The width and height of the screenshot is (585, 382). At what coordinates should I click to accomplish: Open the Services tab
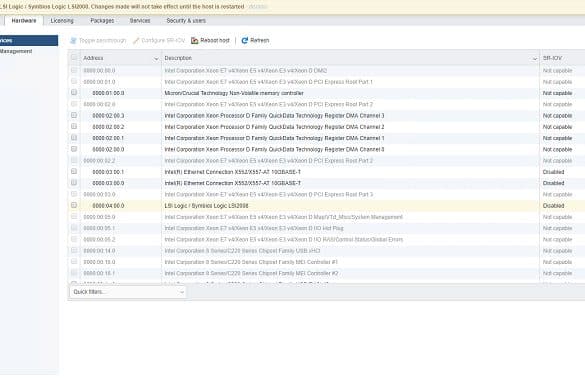pyautogui.click(x=140, y=21)
